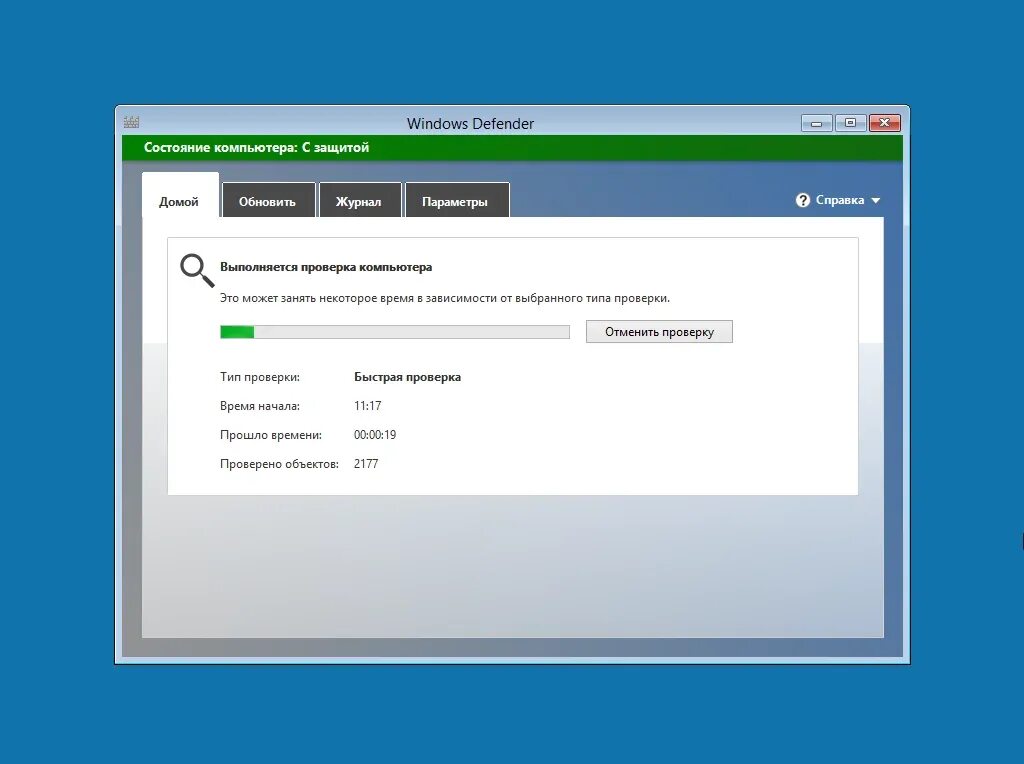Click the Windows Defender title bar app icon
Screen dimensions: 1024x764
[131, 122]
